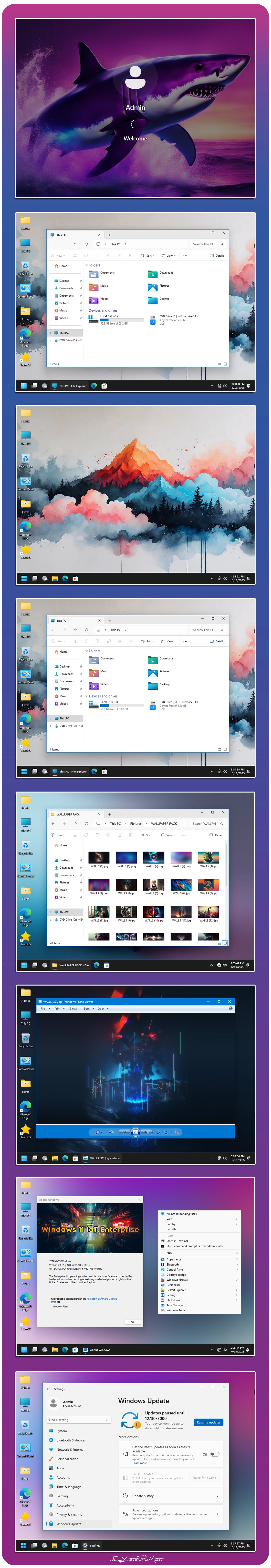Click the Search WALLPAPER PACK field

[208, 823]
